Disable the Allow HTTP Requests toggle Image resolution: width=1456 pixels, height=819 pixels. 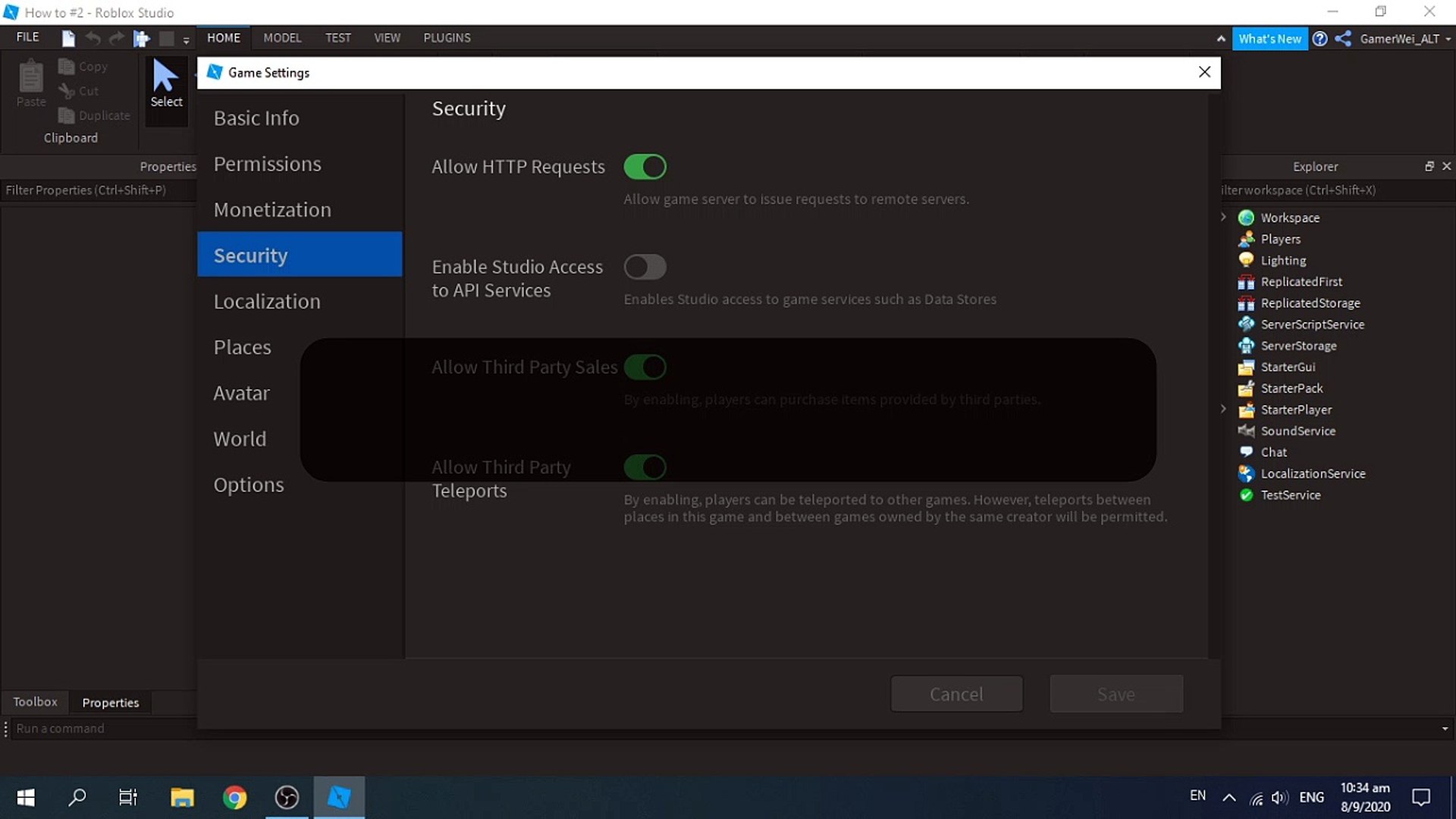(645, 167)
